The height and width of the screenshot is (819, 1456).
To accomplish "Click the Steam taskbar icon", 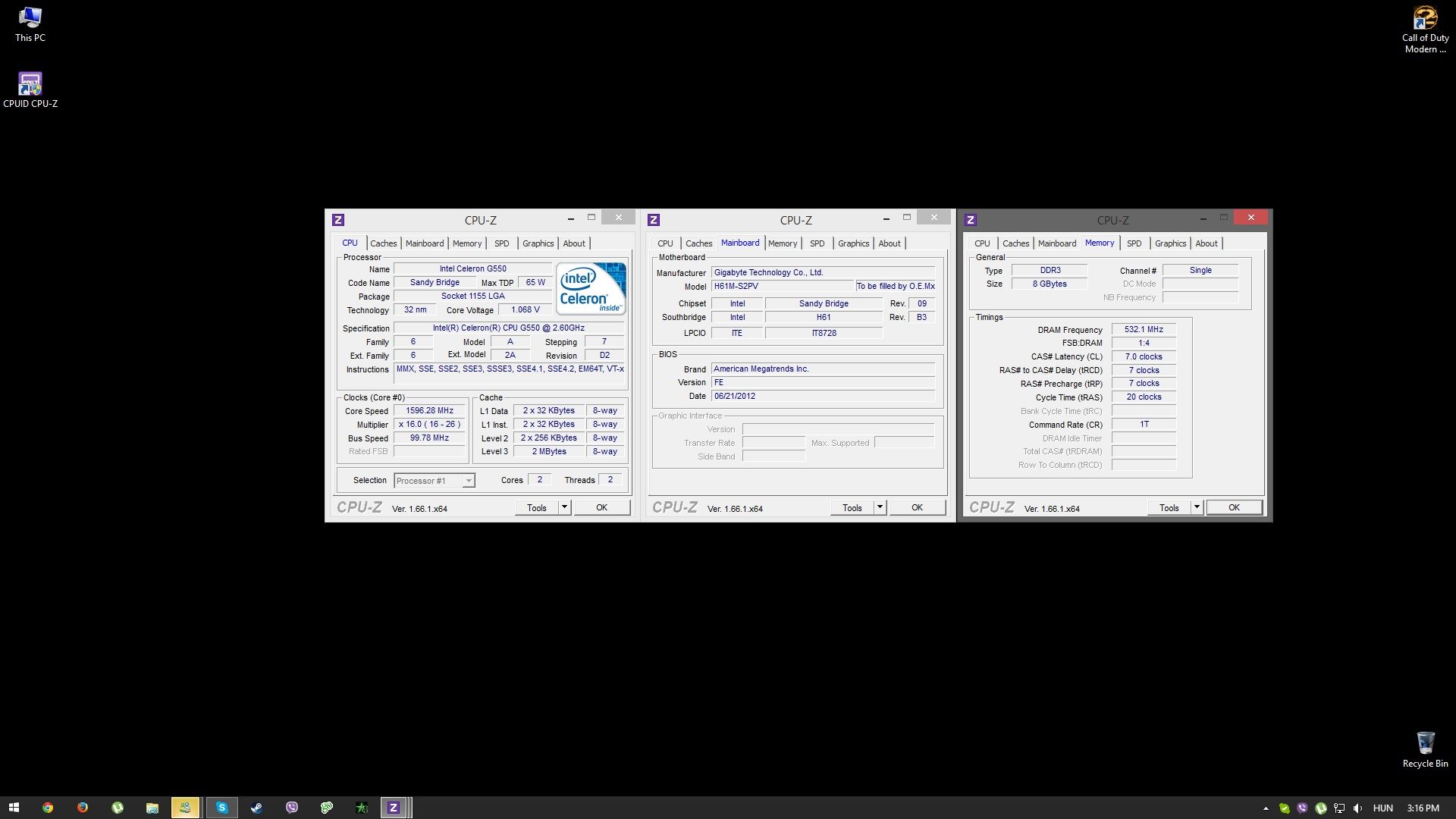I will [x=257, y=808].
